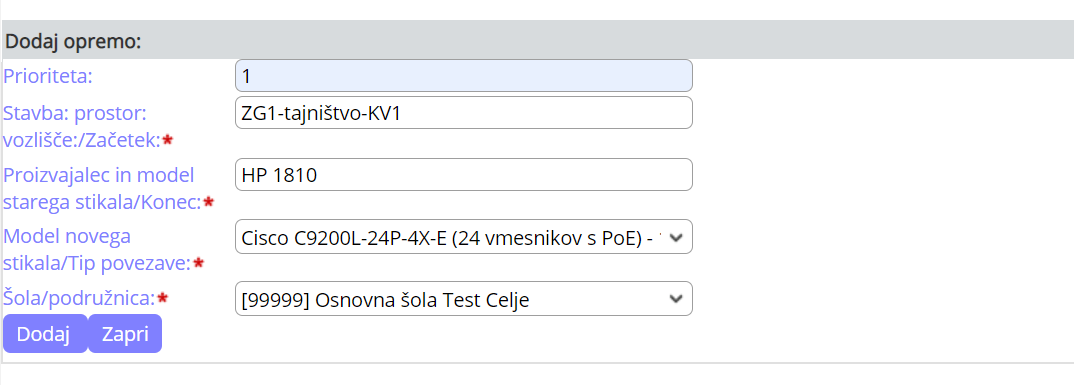The image size is (1074, 385).
Task: Click into the ZG1-tajništvo-KV1 text field
Action: [464, 112]
